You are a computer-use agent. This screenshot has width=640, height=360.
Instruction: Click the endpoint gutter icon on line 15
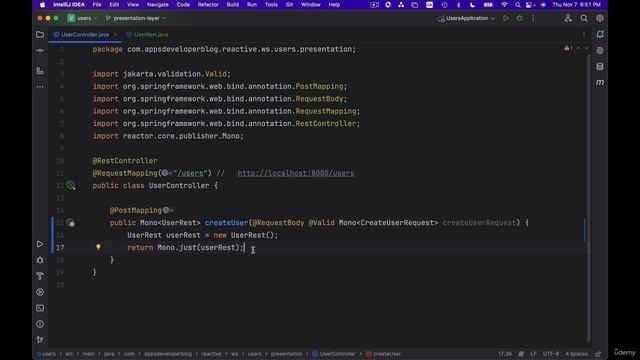click(x=71, y=223)
